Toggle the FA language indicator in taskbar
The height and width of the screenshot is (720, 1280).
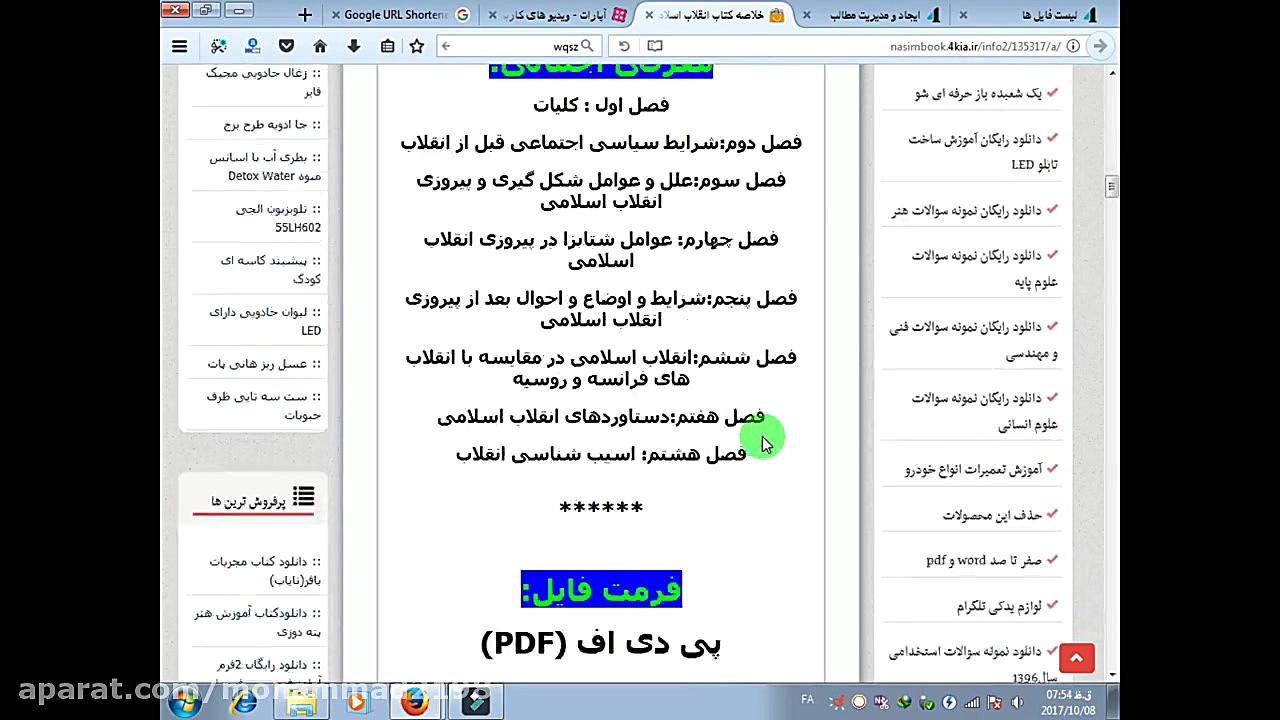tap(807, 701)
